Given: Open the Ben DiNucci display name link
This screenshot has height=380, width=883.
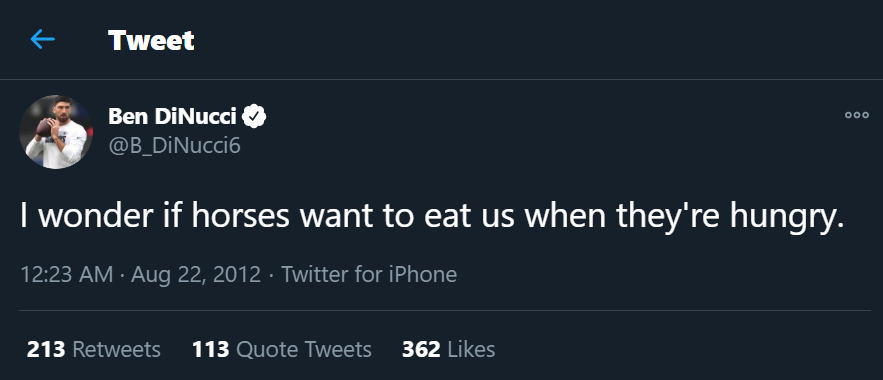Looking at the screenshot, I should tap(172, 117).
